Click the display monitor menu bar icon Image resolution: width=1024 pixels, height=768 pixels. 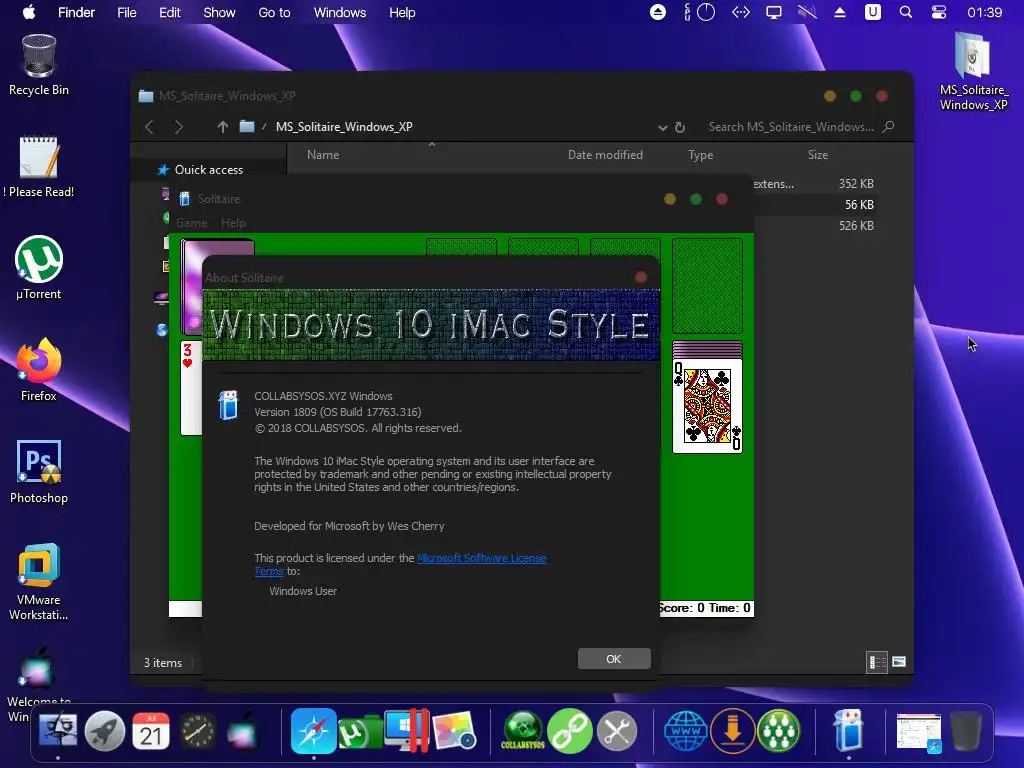[774, 12]
